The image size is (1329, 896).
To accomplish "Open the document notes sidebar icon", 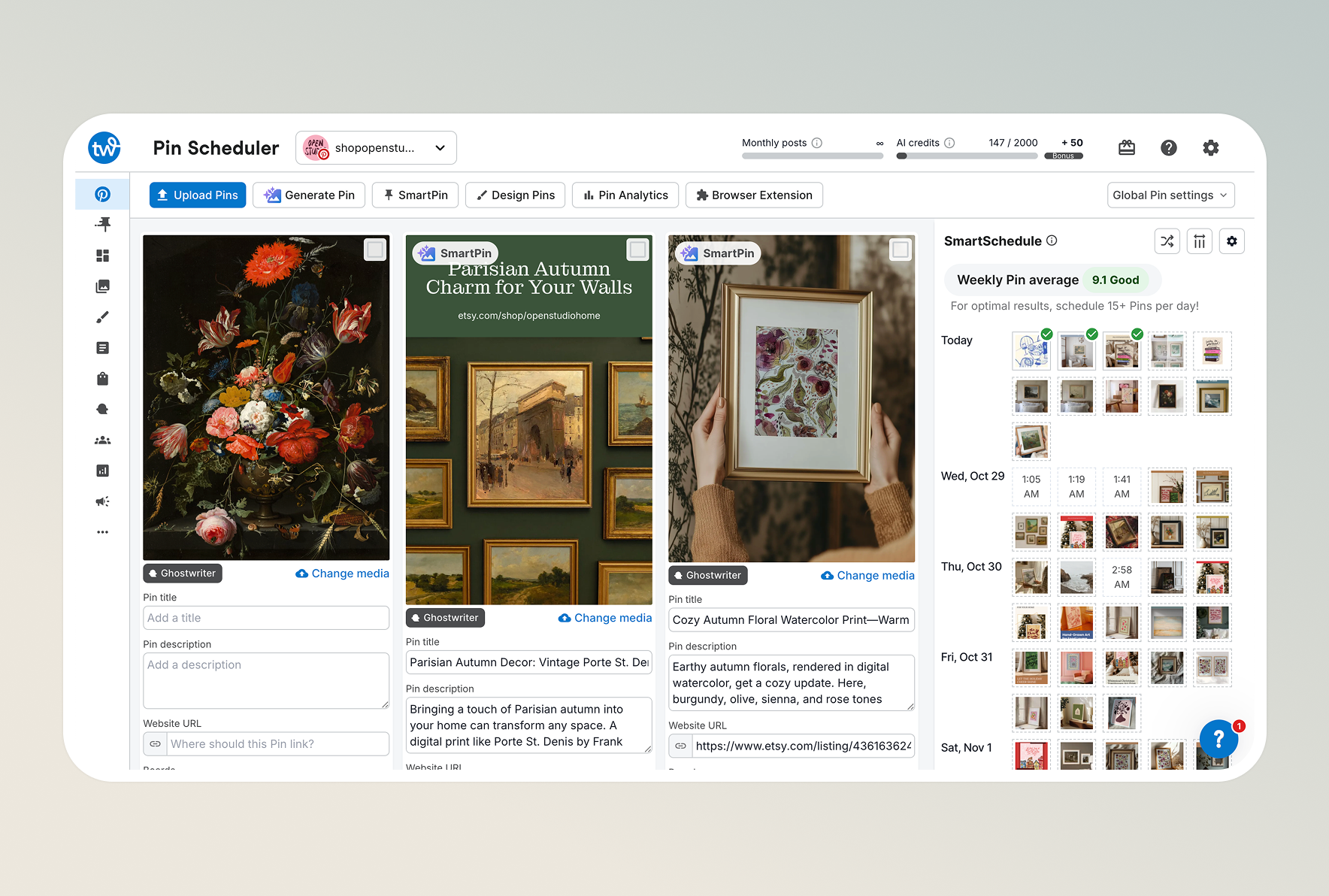I will click(x=103, y=347).
